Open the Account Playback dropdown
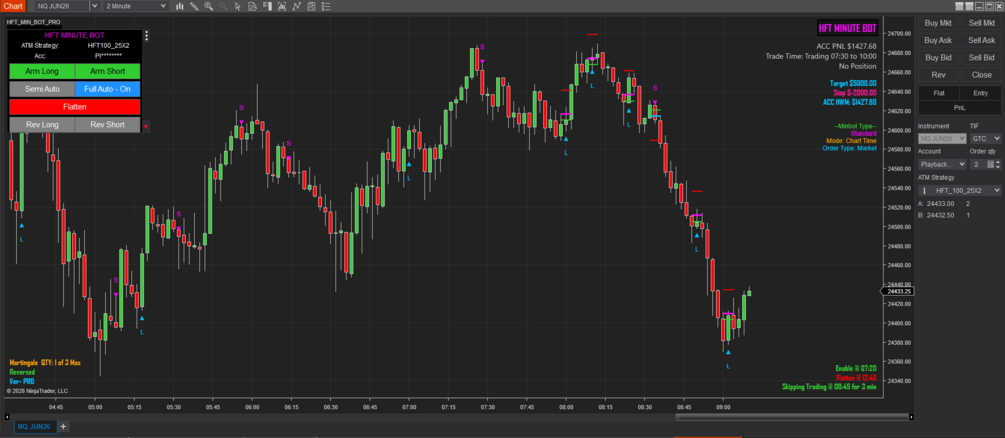This screenshot has height=438, width=1005. pyautogui.click(x=942, y=164)
